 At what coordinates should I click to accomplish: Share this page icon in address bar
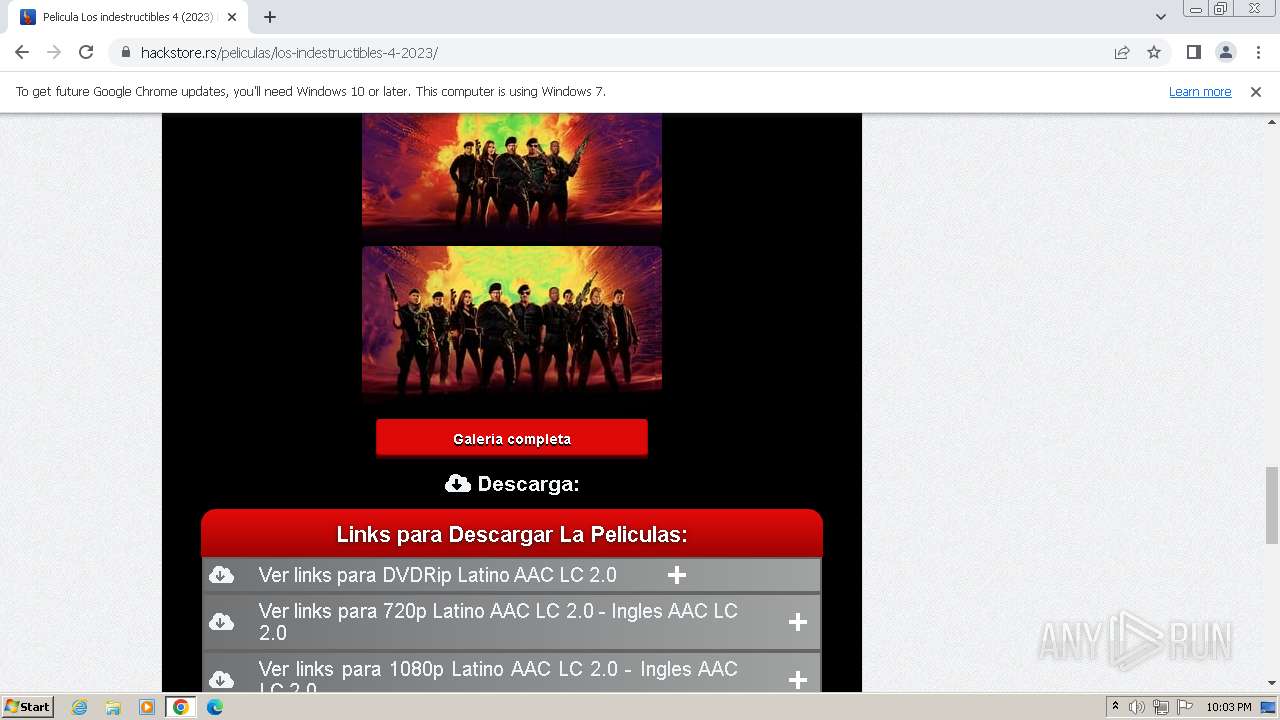1122,52
